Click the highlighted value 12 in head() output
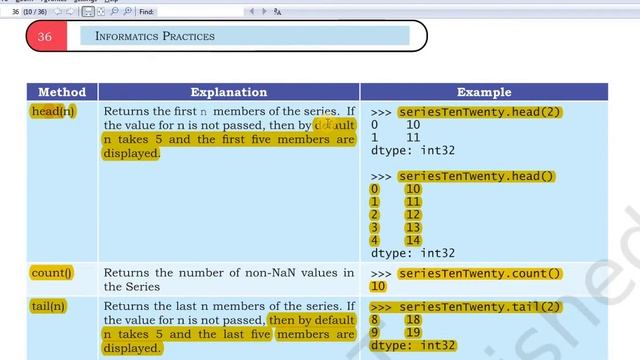The image size is (640, 360). pos(413,215)
